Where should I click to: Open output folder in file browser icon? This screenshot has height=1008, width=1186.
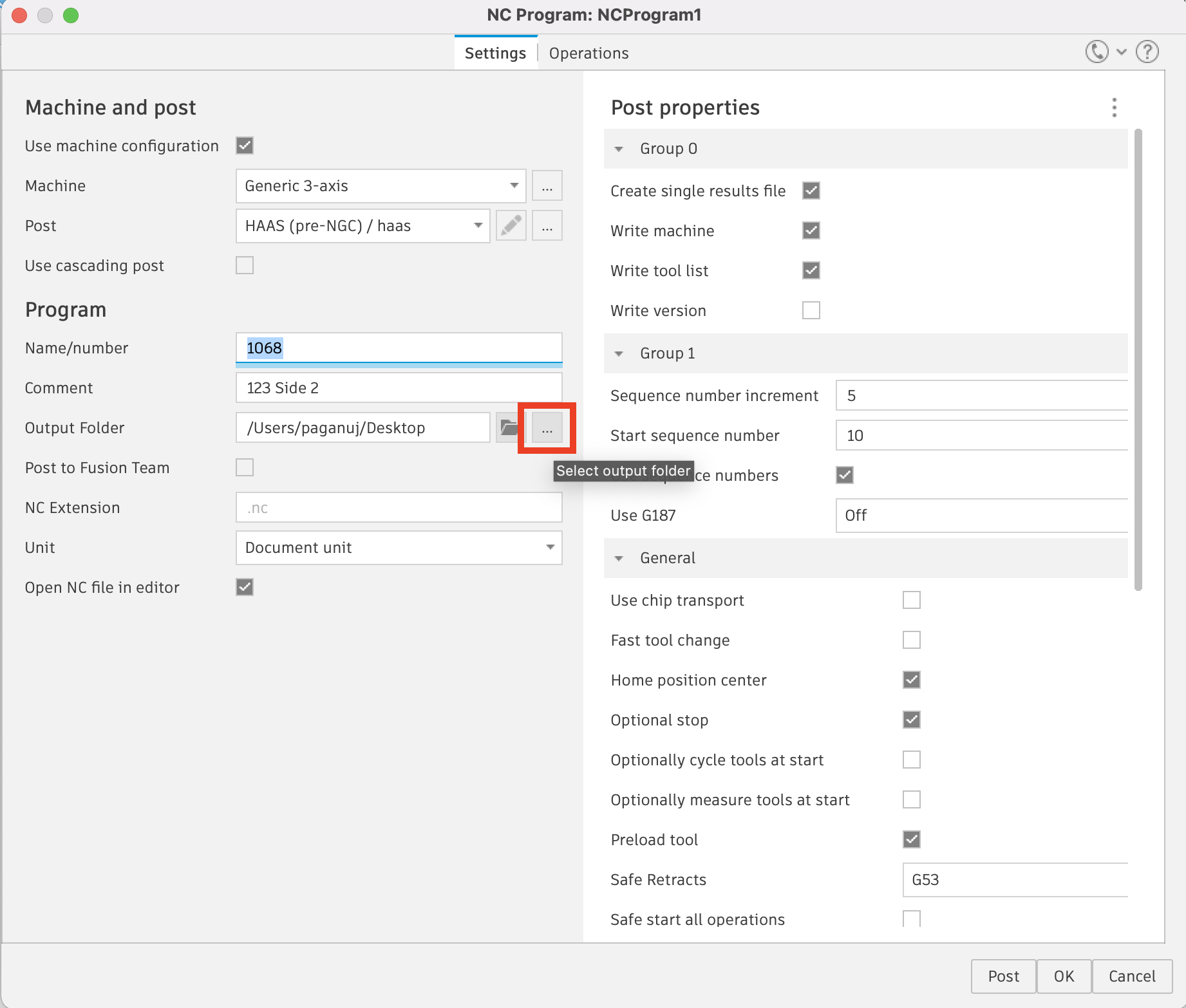[x=509, y=428]
